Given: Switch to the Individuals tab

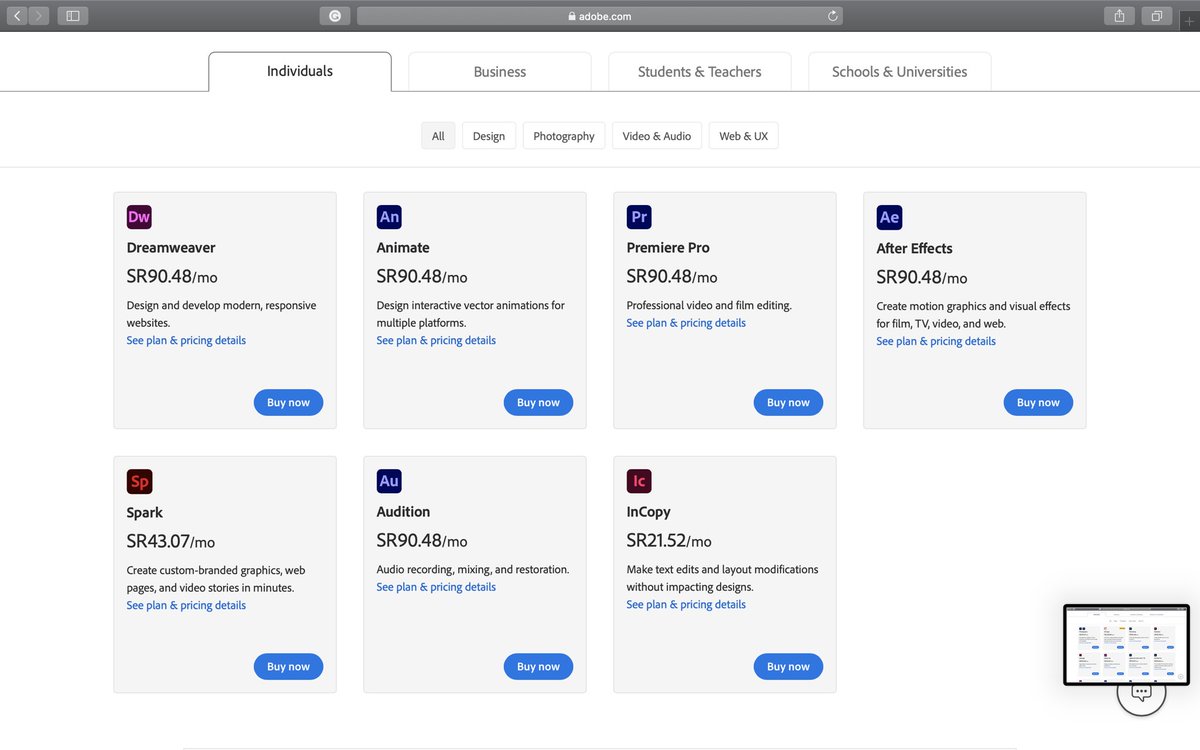Looking at the screenshot, I should coord(300,71).
